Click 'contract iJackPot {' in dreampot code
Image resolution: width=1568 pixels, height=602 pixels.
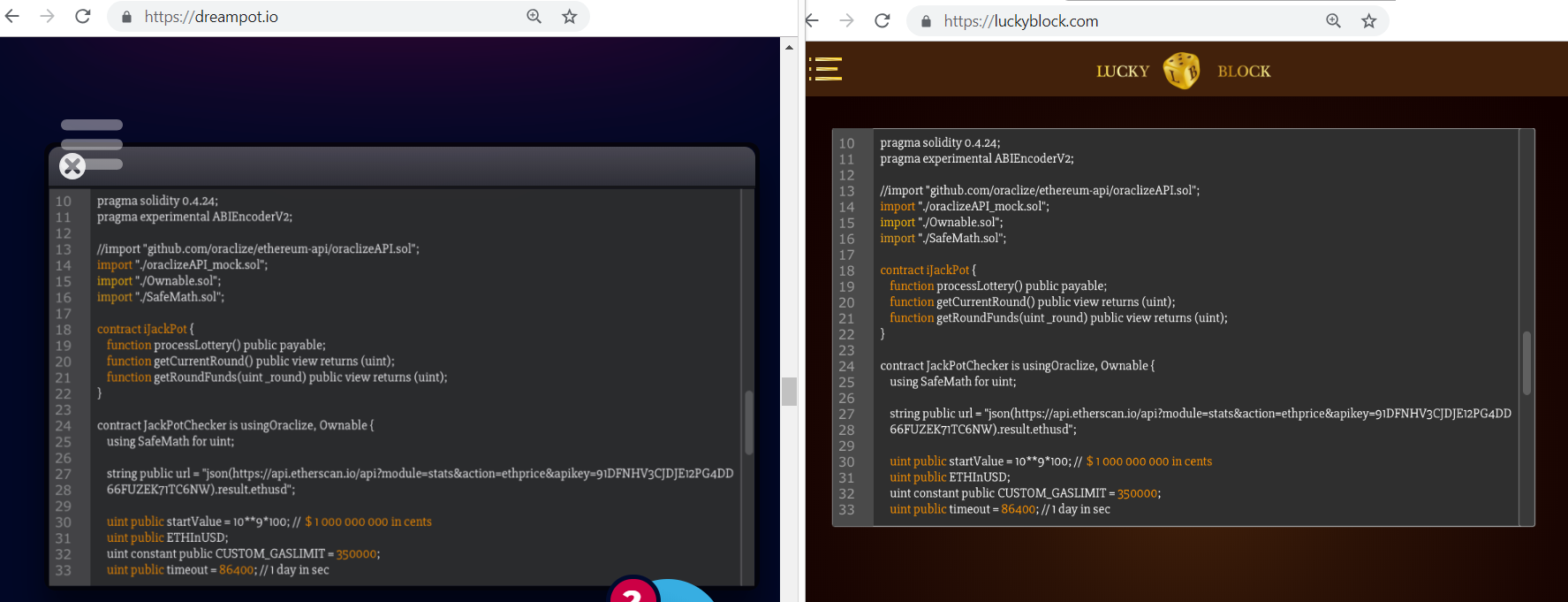[x=146, y=329]
